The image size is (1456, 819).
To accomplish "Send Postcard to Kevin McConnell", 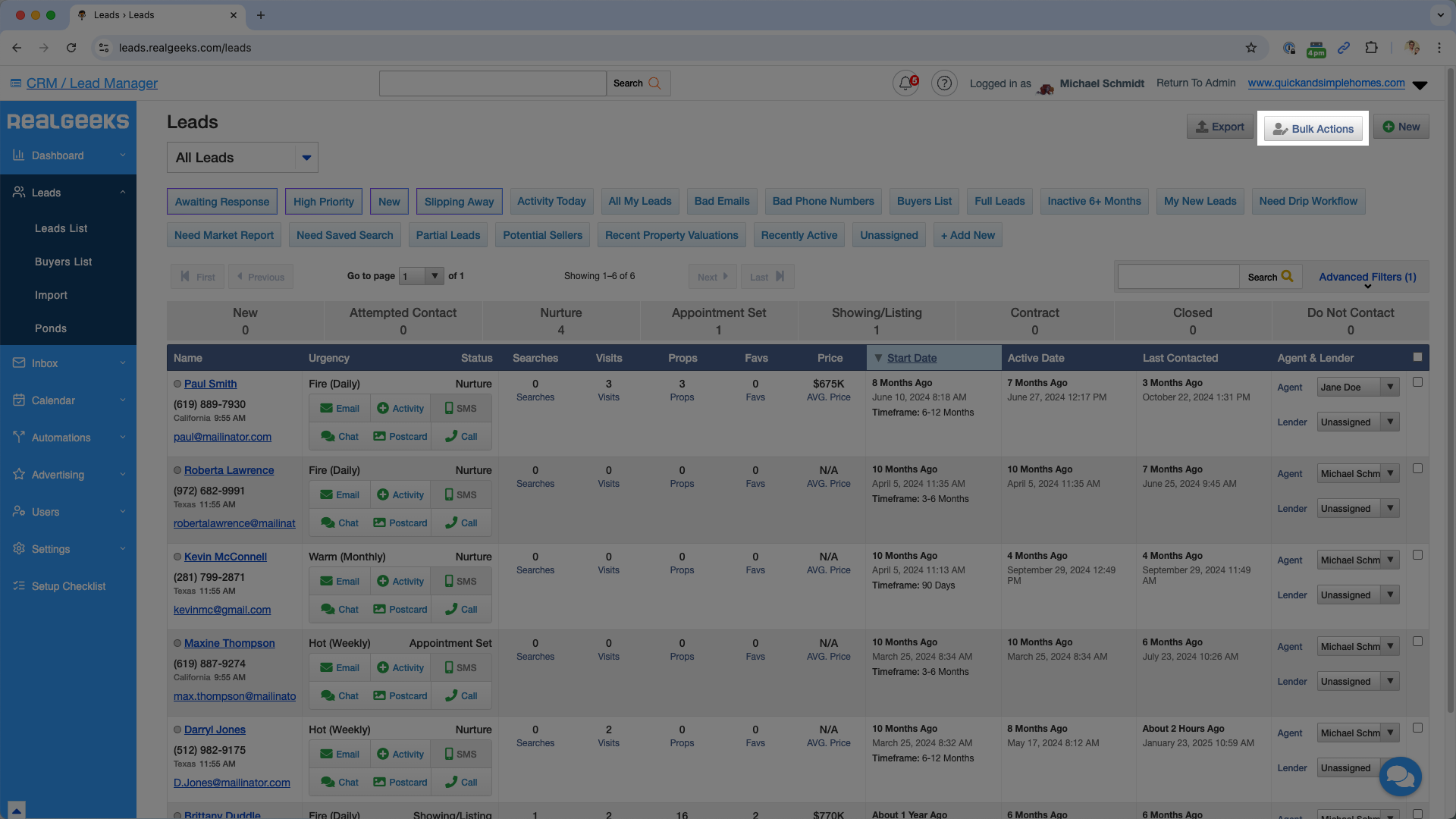I will point(400,609).
